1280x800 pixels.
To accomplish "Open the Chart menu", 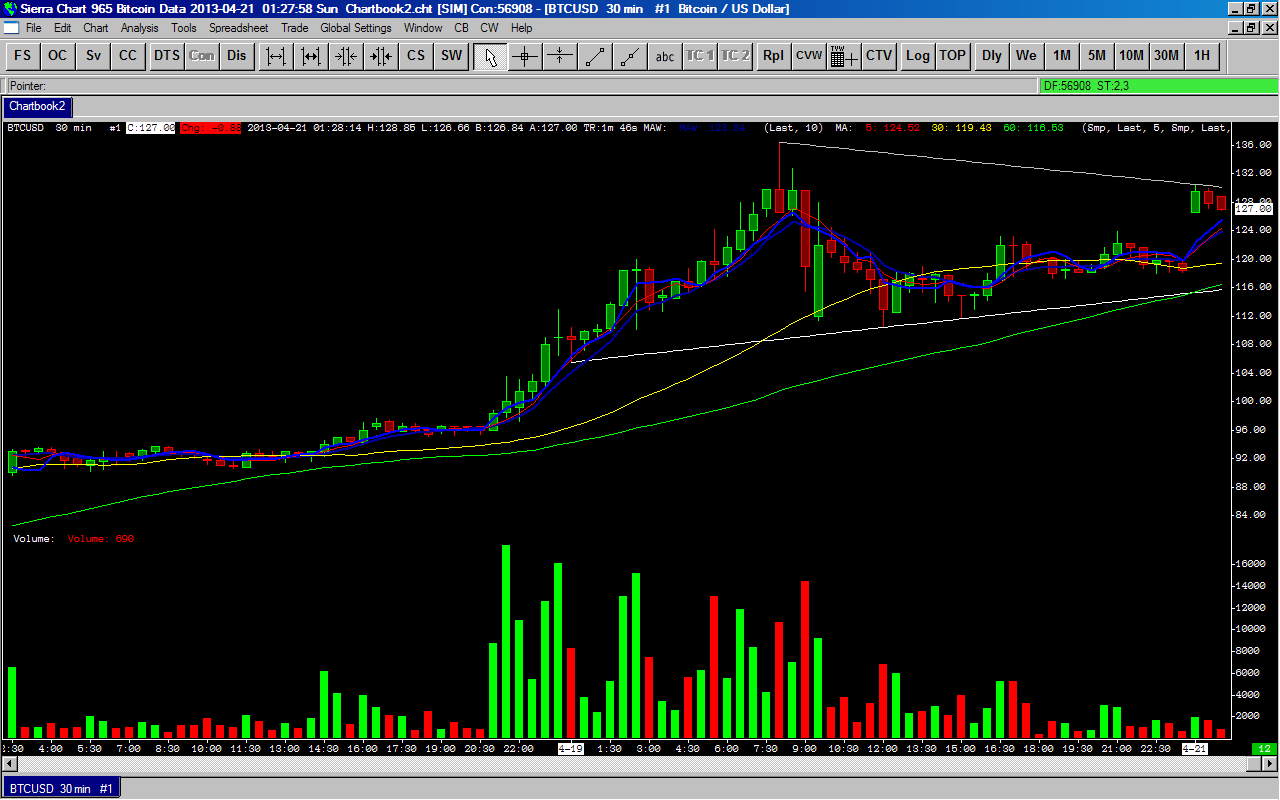I will point(96,28).
